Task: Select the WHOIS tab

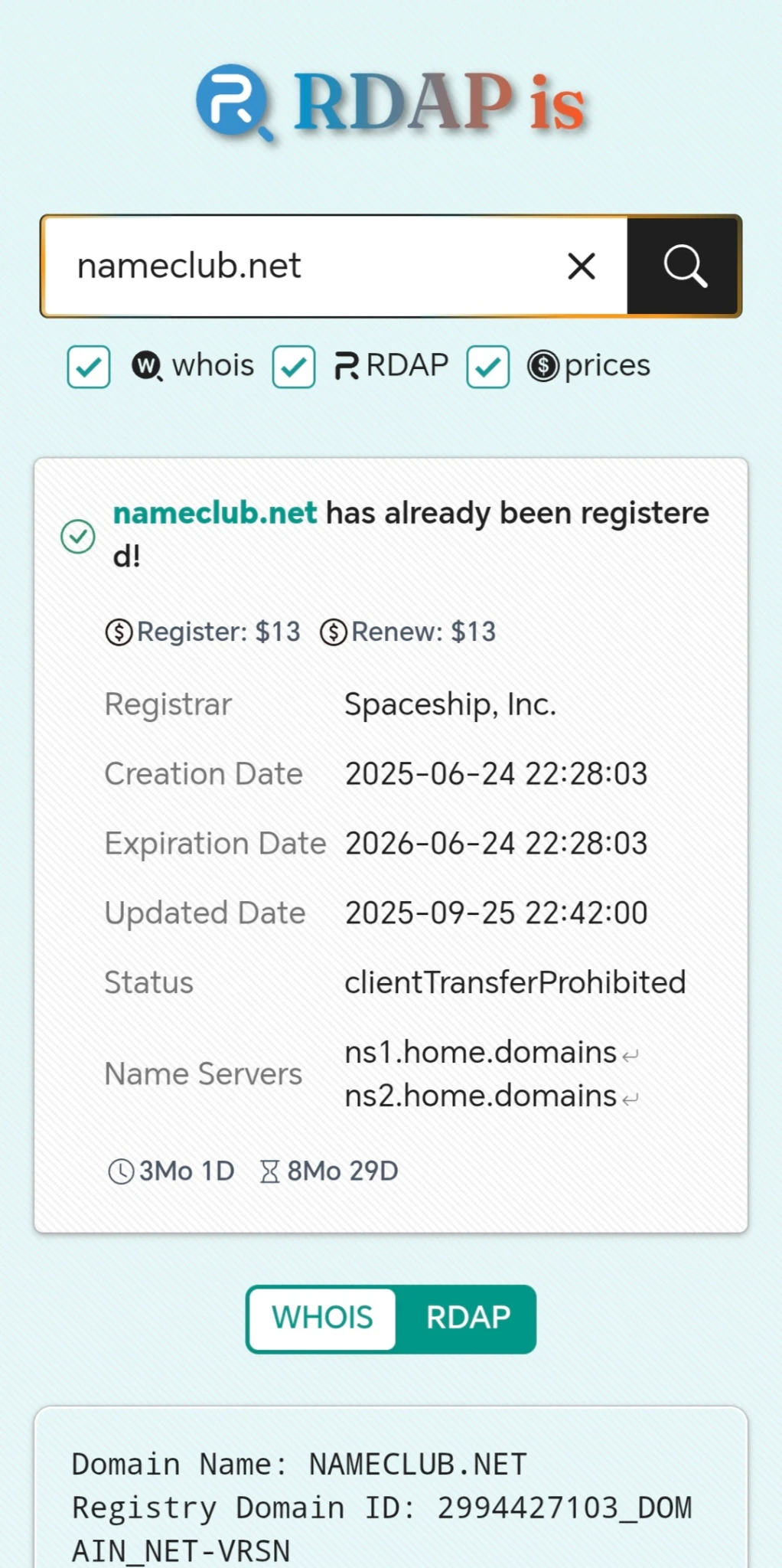Action: (322, 1318)
